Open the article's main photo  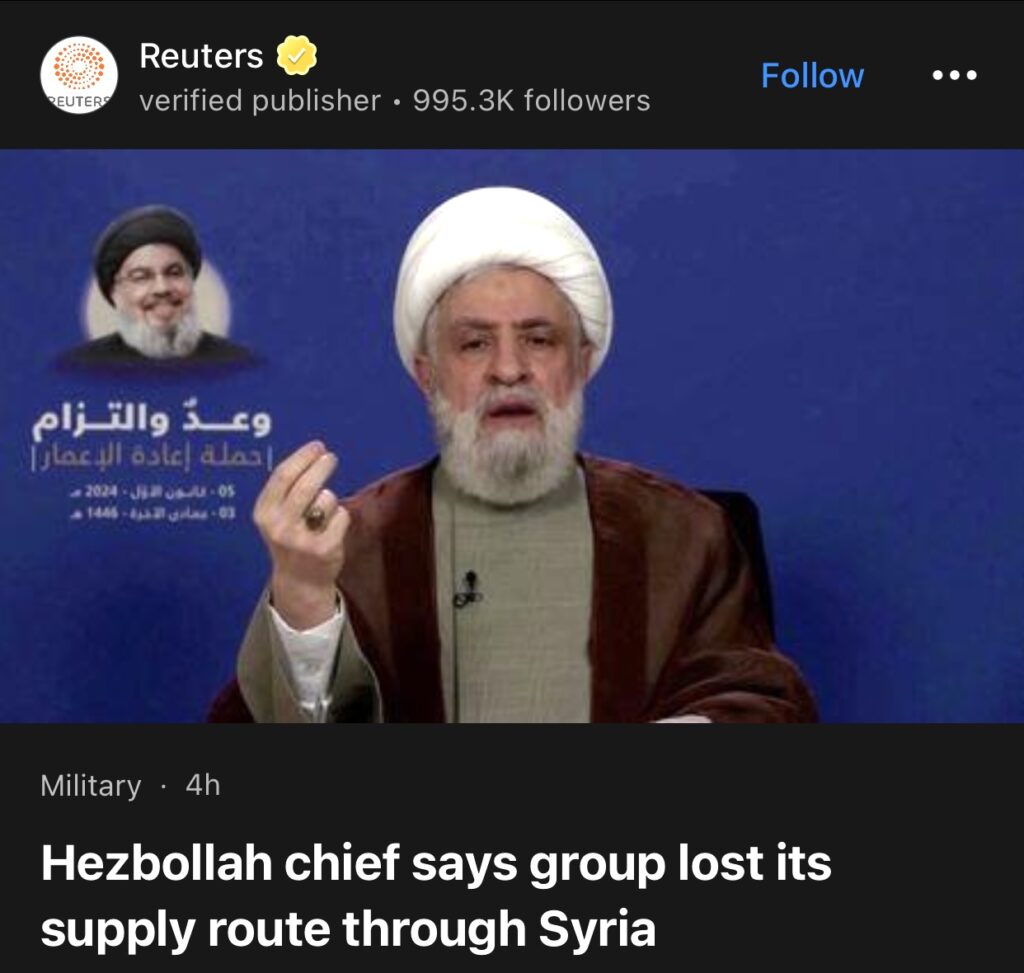(x=512, y=436)
